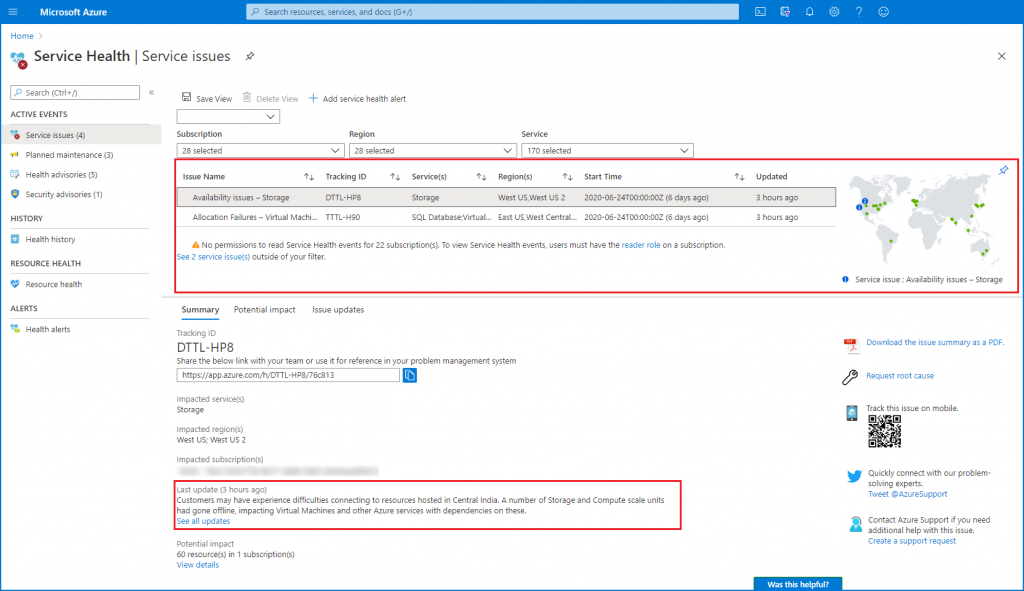Open Azure notifications bell
The width and height of the screenshot is (1024, 591).
pyautogui.click(x=810, y=11)
